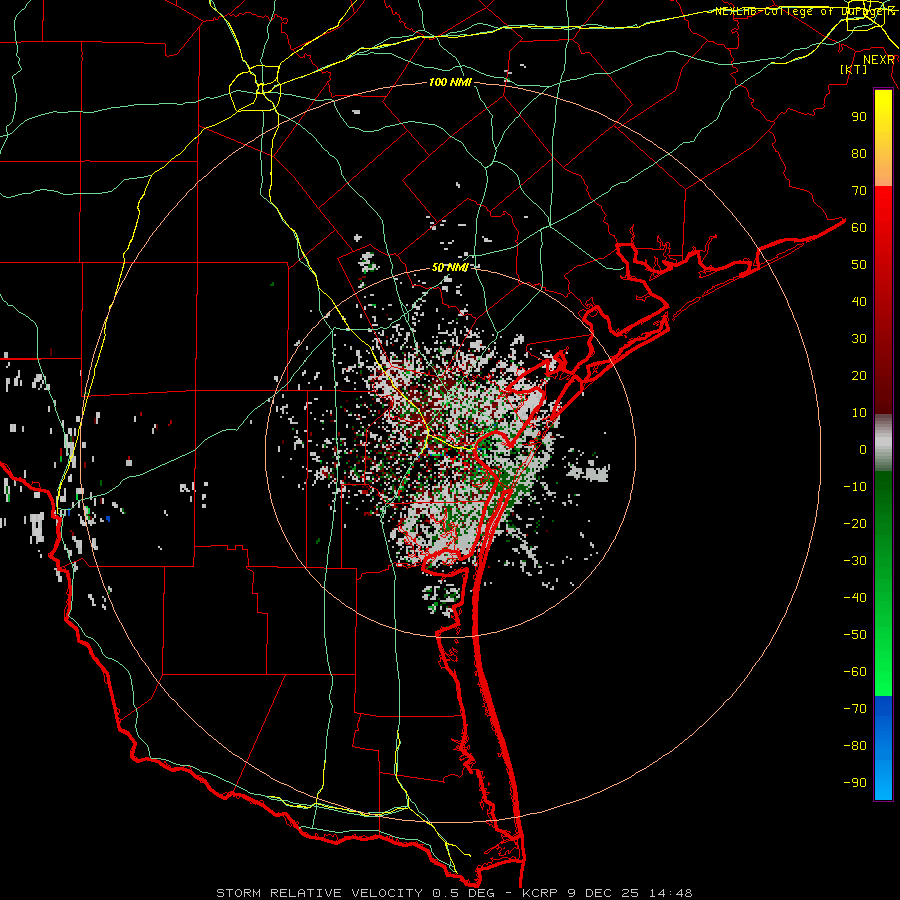Click the "60" value on velocity scale

click(x=859, y=227)
